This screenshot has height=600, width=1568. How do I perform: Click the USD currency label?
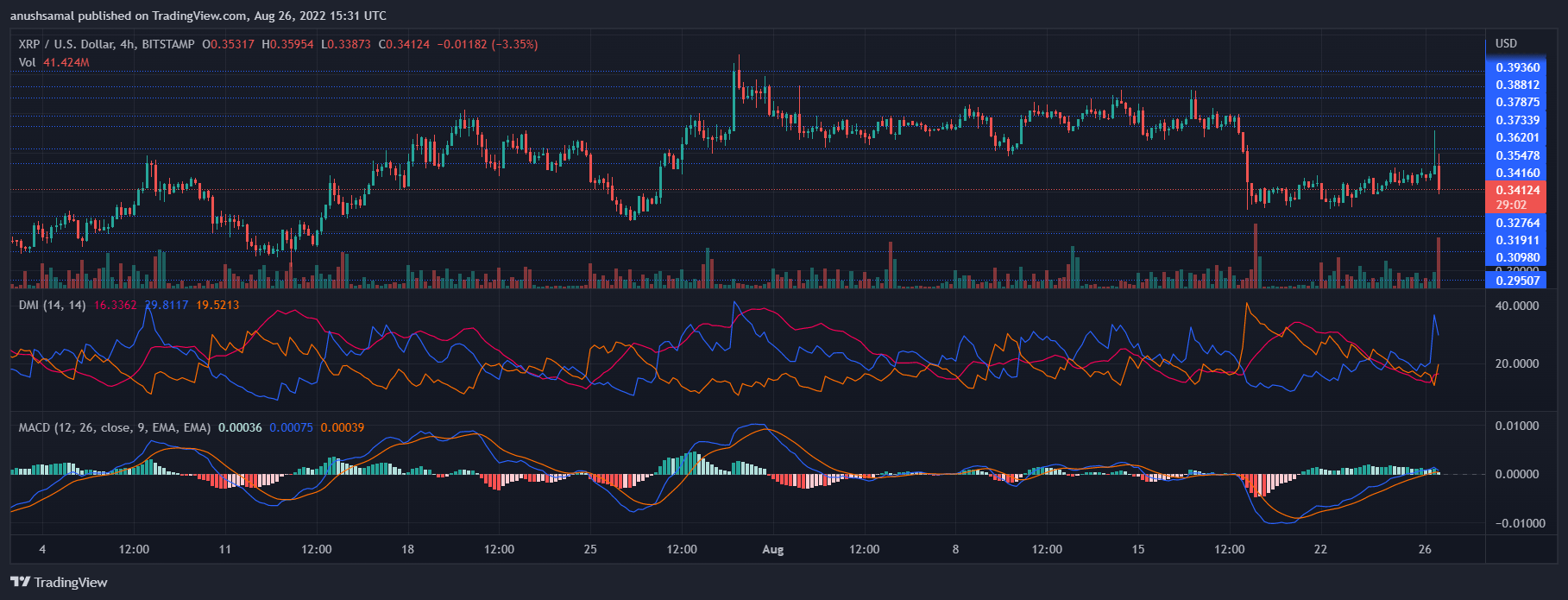pos(1506,43)
